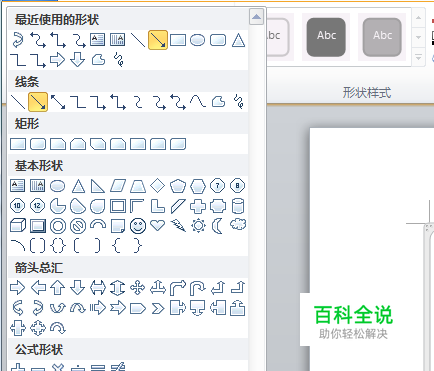Screen dimensions: 434x371
Task: Insert the smiley face shape
Action: 138,226
